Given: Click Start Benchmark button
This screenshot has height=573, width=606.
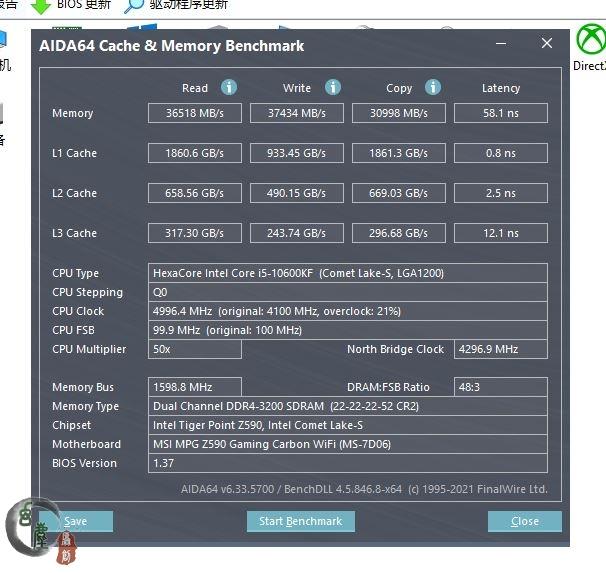Looking at the screenshot, I should pos(301,521).
